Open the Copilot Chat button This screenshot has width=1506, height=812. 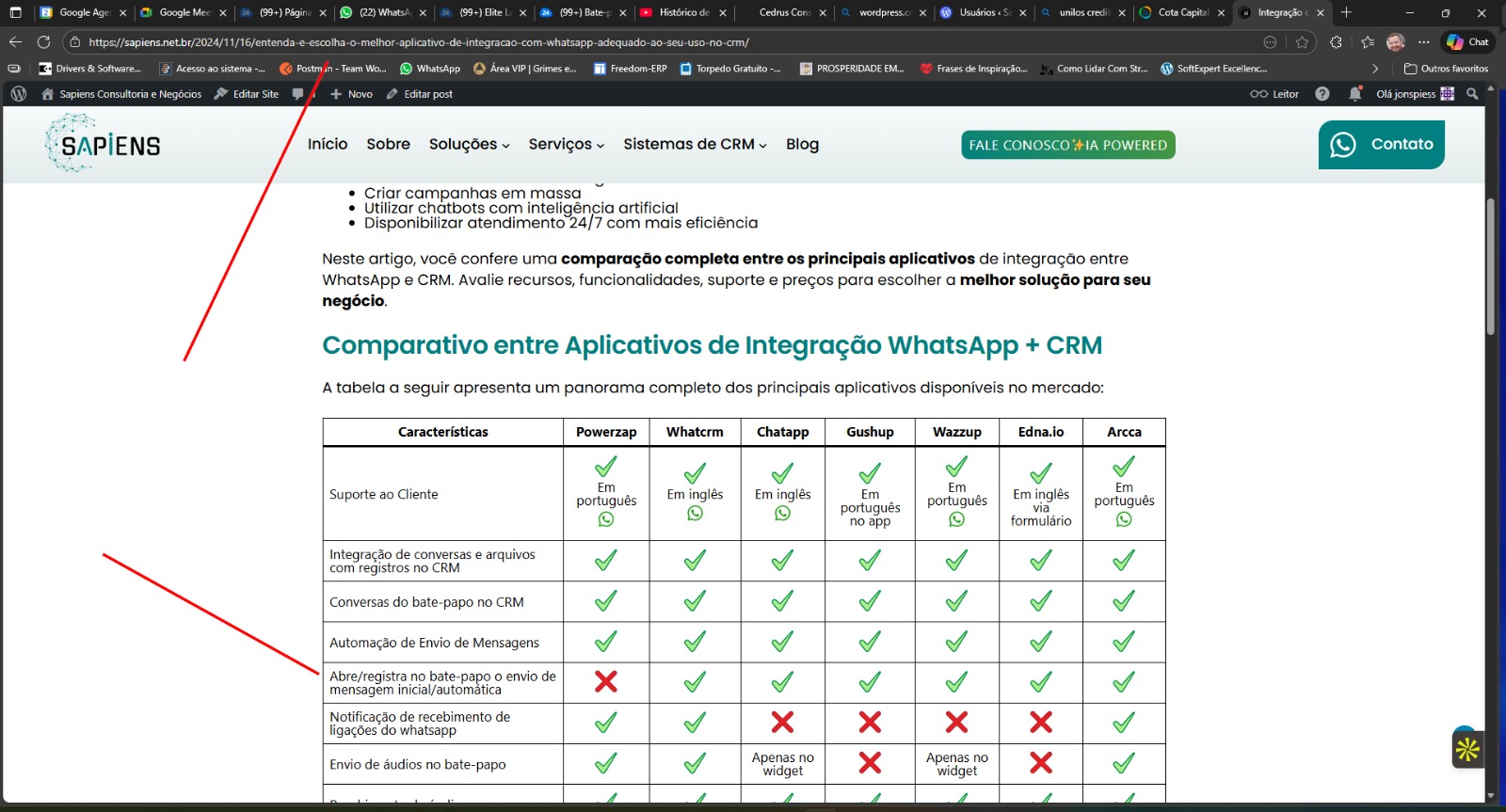[x=1467, y=42]
